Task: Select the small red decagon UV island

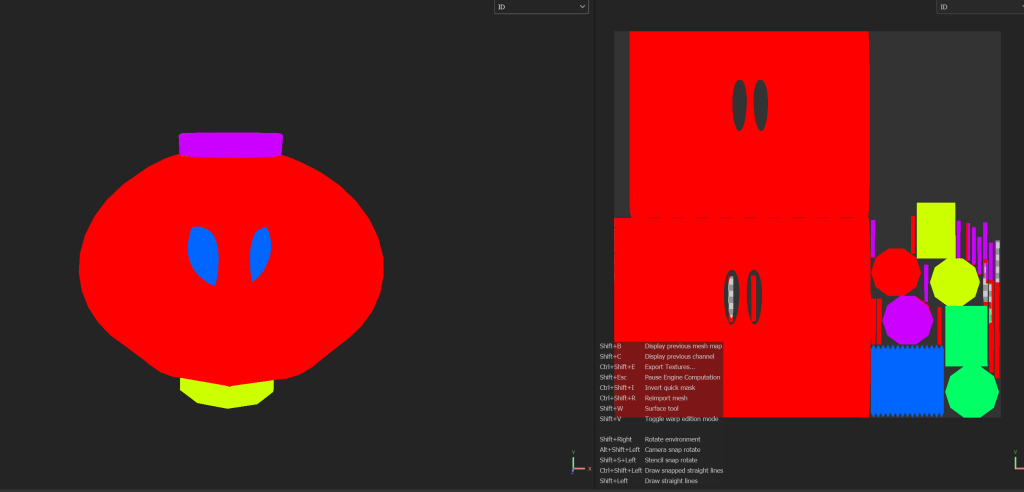Action: tap(895, 272)
